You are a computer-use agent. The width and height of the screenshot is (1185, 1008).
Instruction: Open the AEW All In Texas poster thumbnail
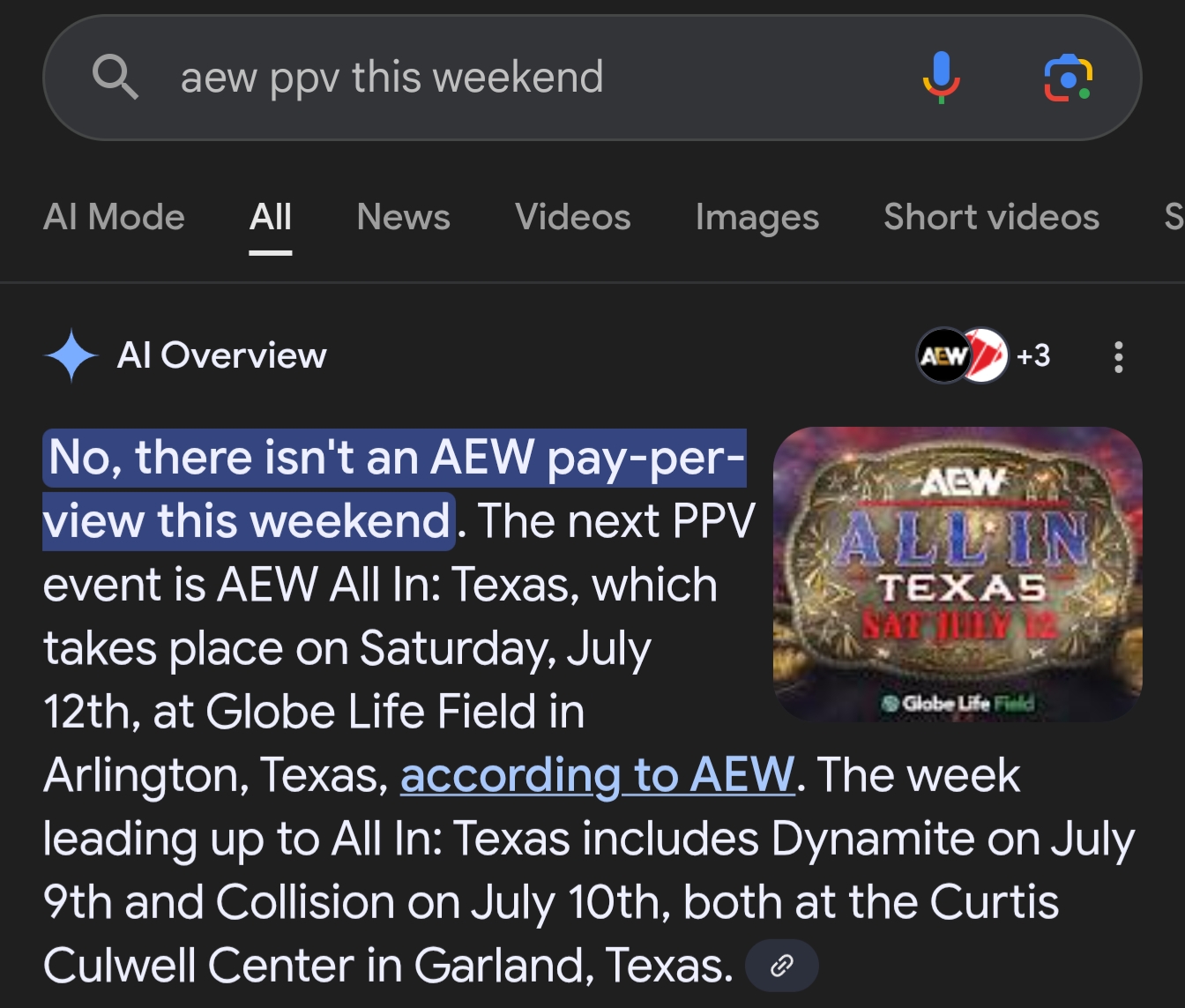(x=958, y=574)
